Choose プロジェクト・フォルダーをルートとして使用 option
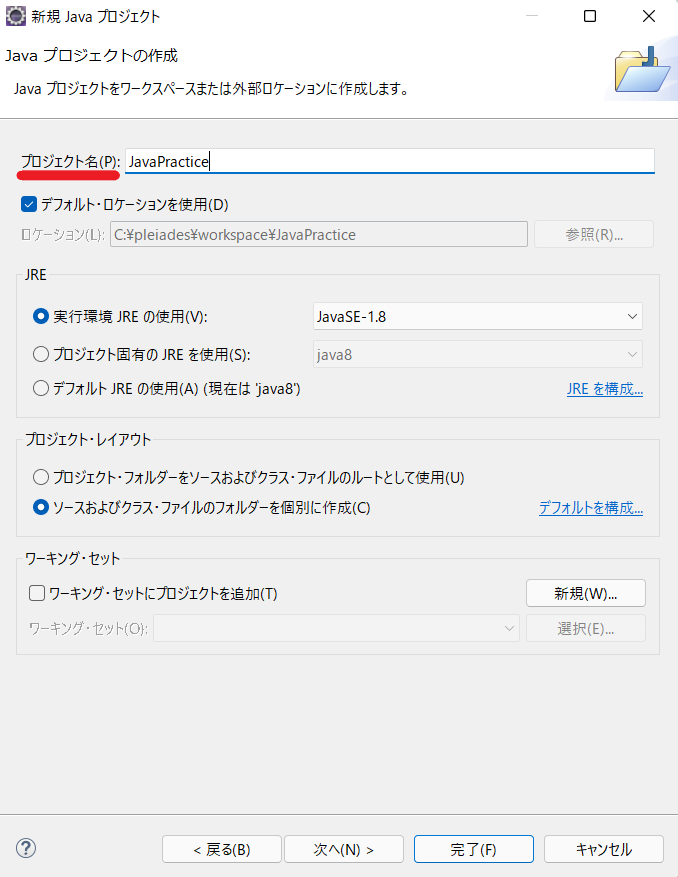The image size is (678, 877). click(40, 477)
